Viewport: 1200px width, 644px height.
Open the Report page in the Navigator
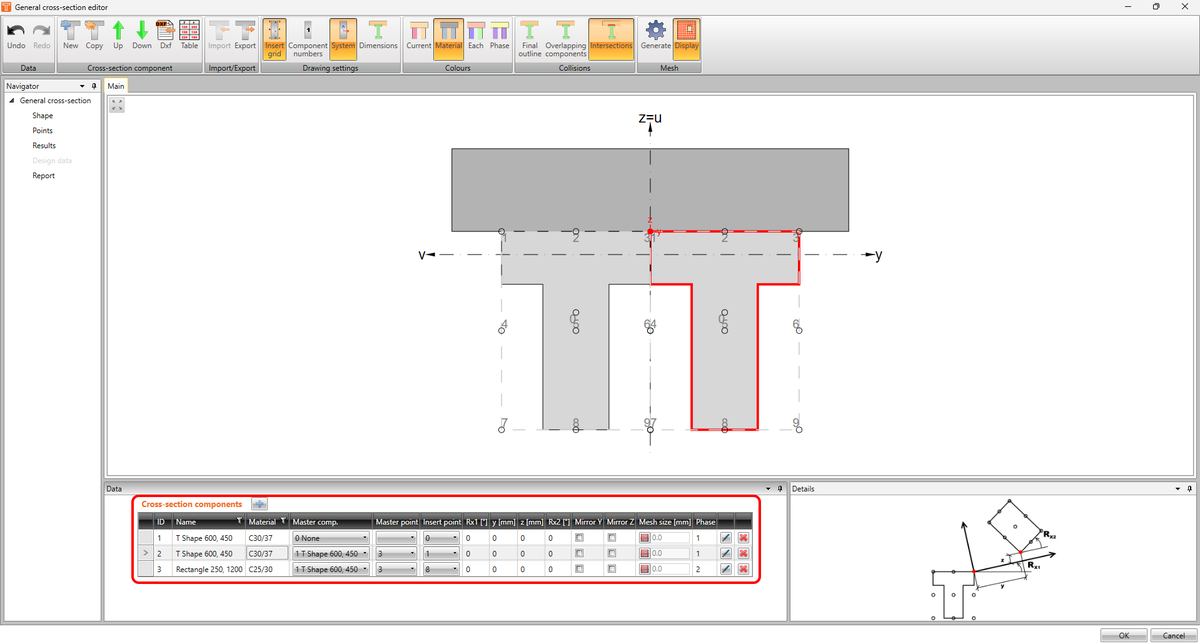click(x=43, y=175)
